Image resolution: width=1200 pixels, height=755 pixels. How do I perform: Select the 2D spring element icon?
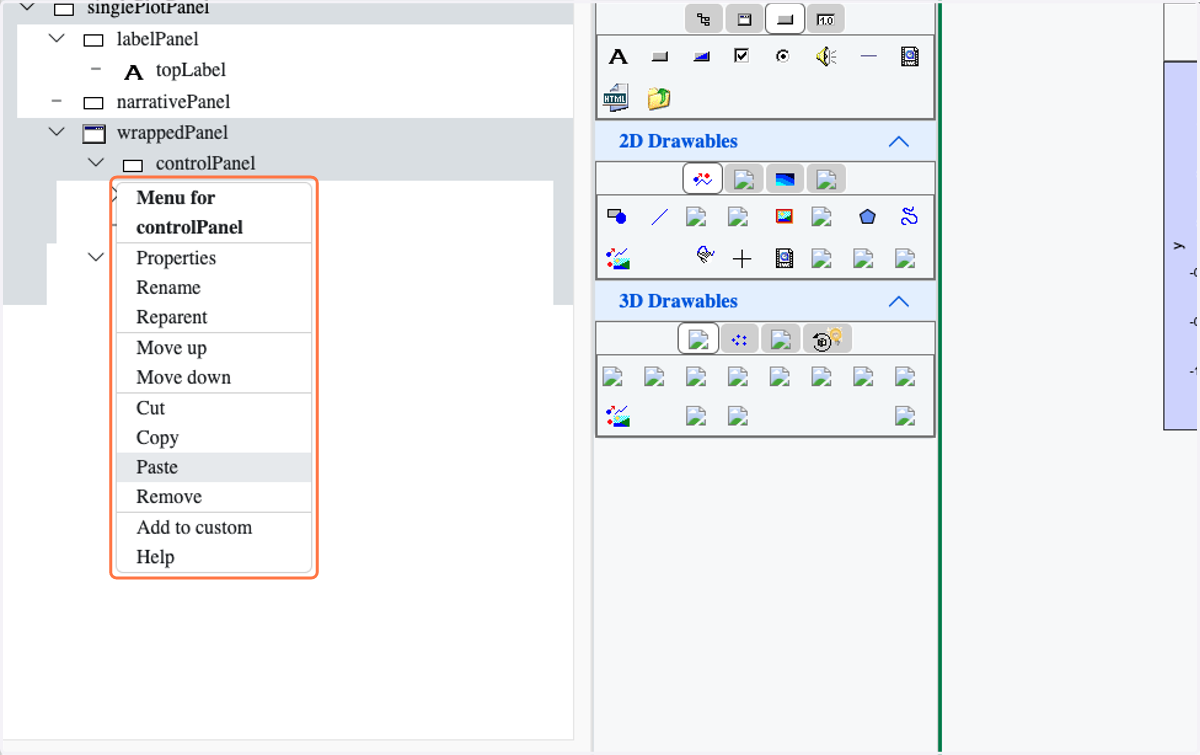tap(705, 255)
